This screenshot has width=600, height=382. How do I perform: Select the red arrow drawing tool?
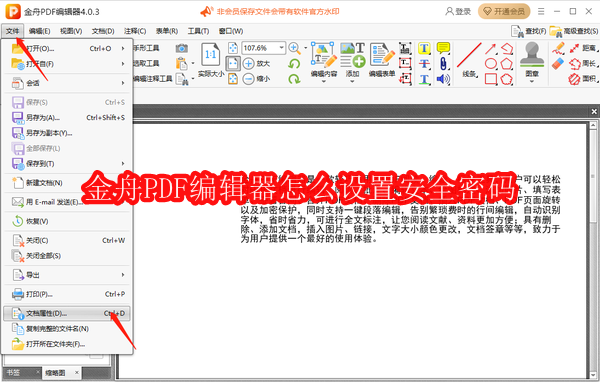491,49
